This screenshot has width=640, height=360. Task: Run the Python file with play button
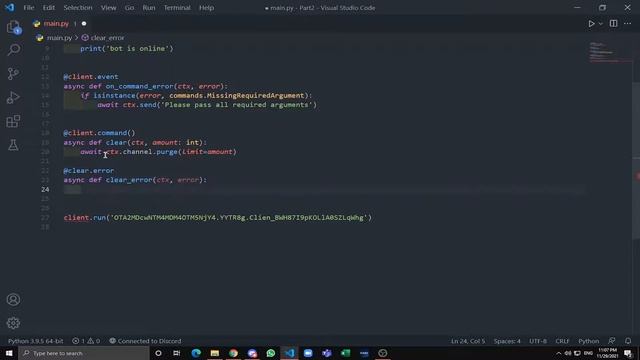click(x=591, y=24)
